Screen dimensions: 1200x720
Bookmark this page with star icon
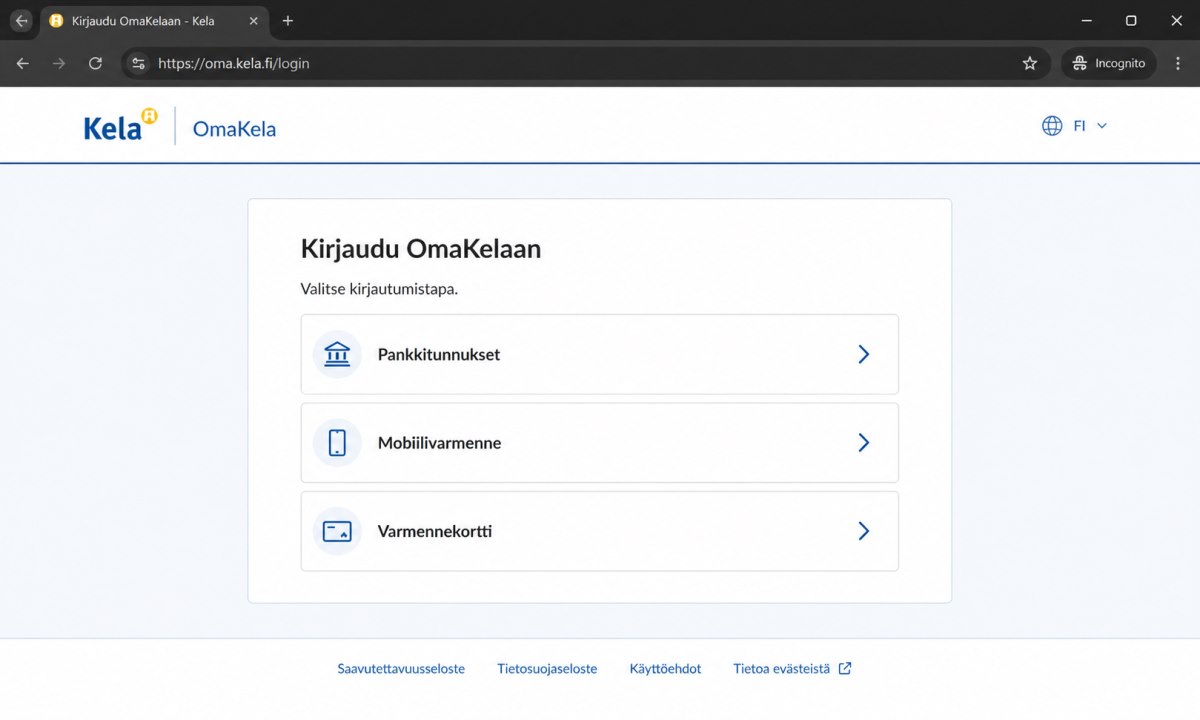pyautogui.click(x=1030, y=63)
